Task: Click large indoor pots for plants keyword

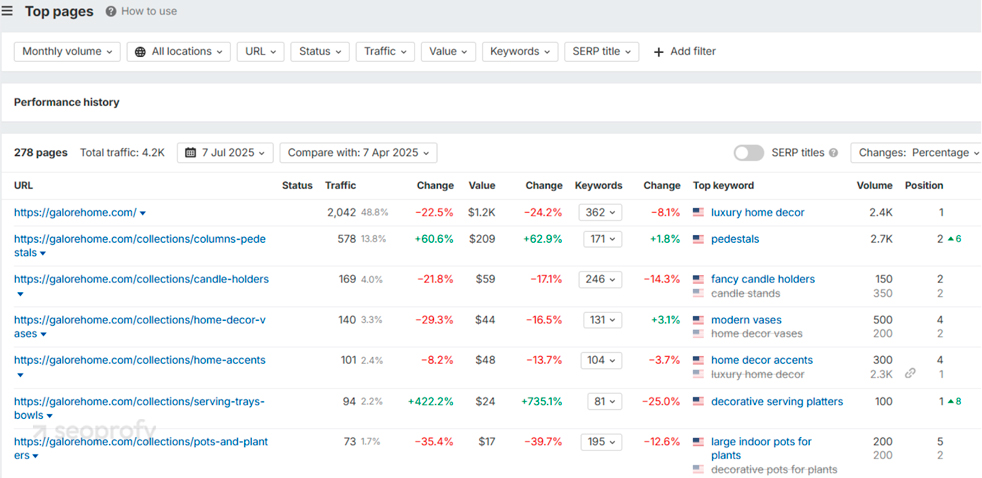Action: pyautogui.click(x=761, y=449)
